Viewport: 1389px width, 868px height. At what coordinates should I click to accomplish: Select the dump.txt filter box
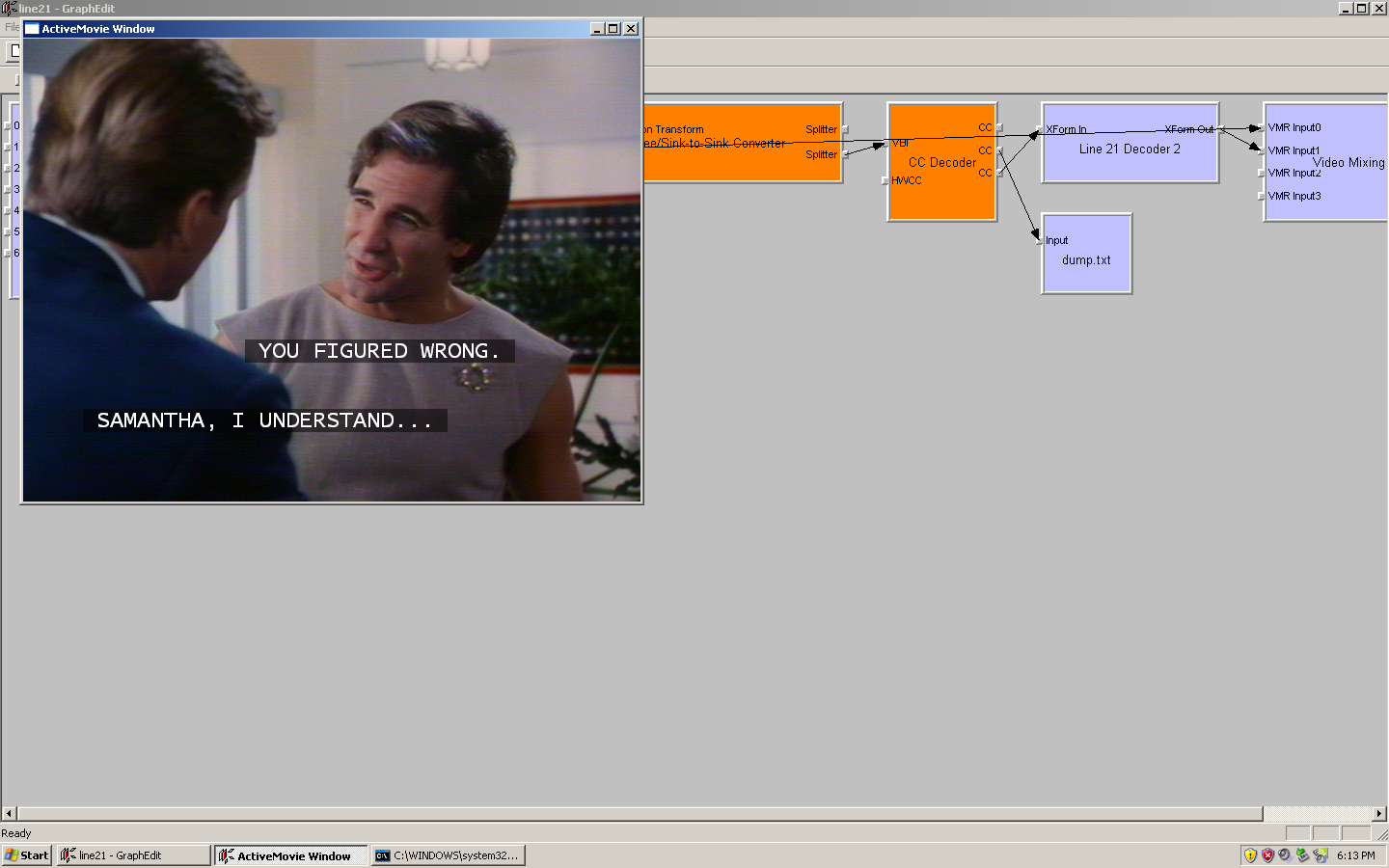pyautogui.click(x=1086, y=254)
